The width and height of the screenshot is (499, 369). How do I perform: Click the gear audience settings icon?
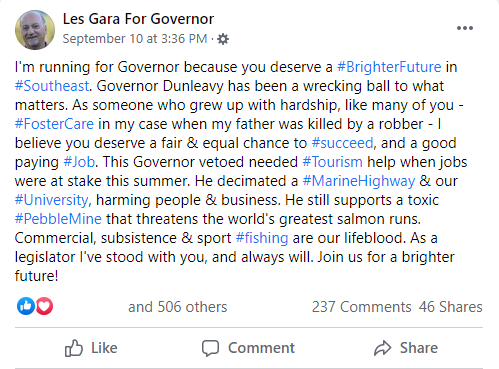[x=223, y=39]
